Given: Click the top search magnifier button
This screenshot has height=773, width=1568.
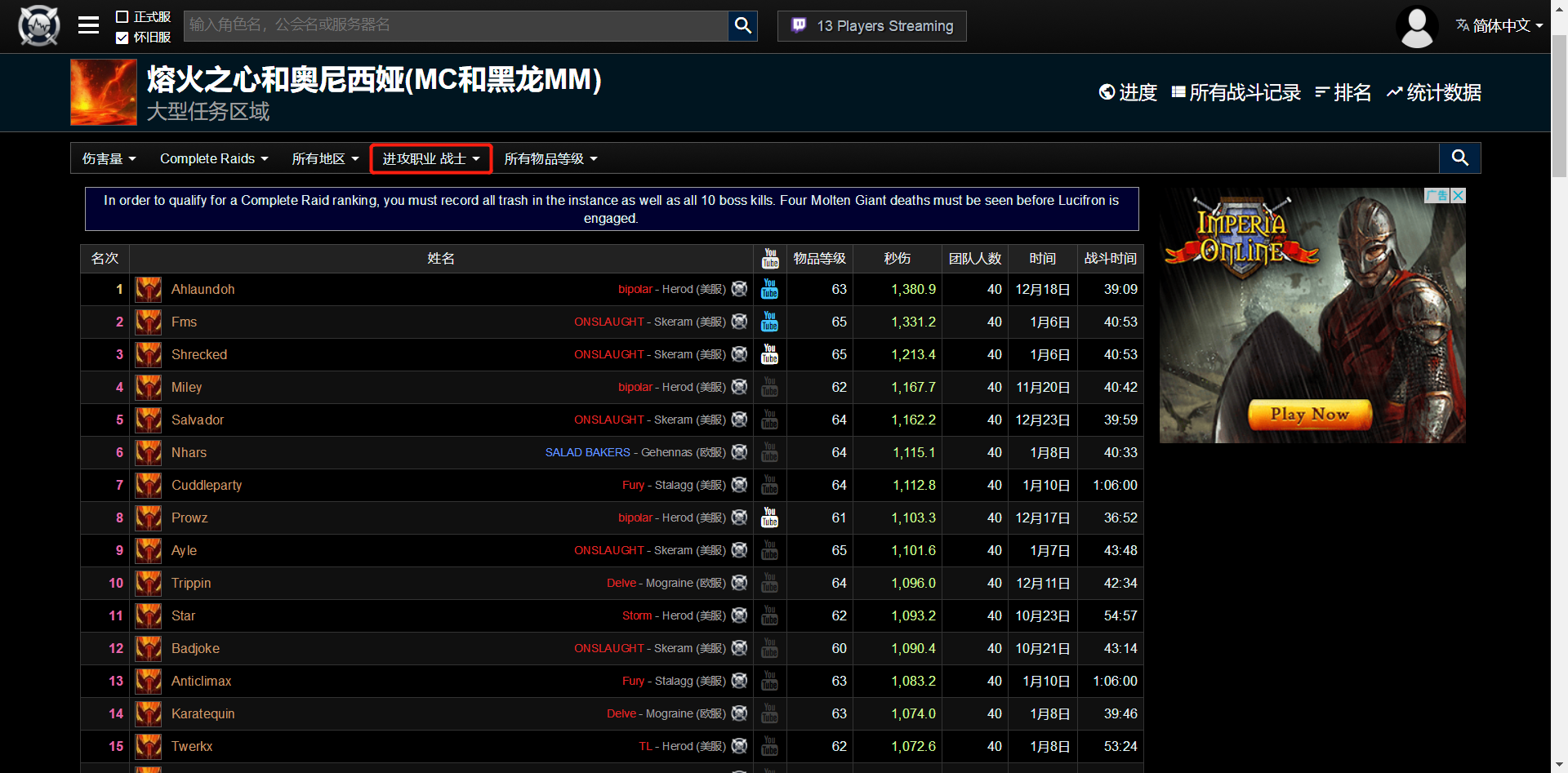Looking at the screenshot, I should pos(742,26).
